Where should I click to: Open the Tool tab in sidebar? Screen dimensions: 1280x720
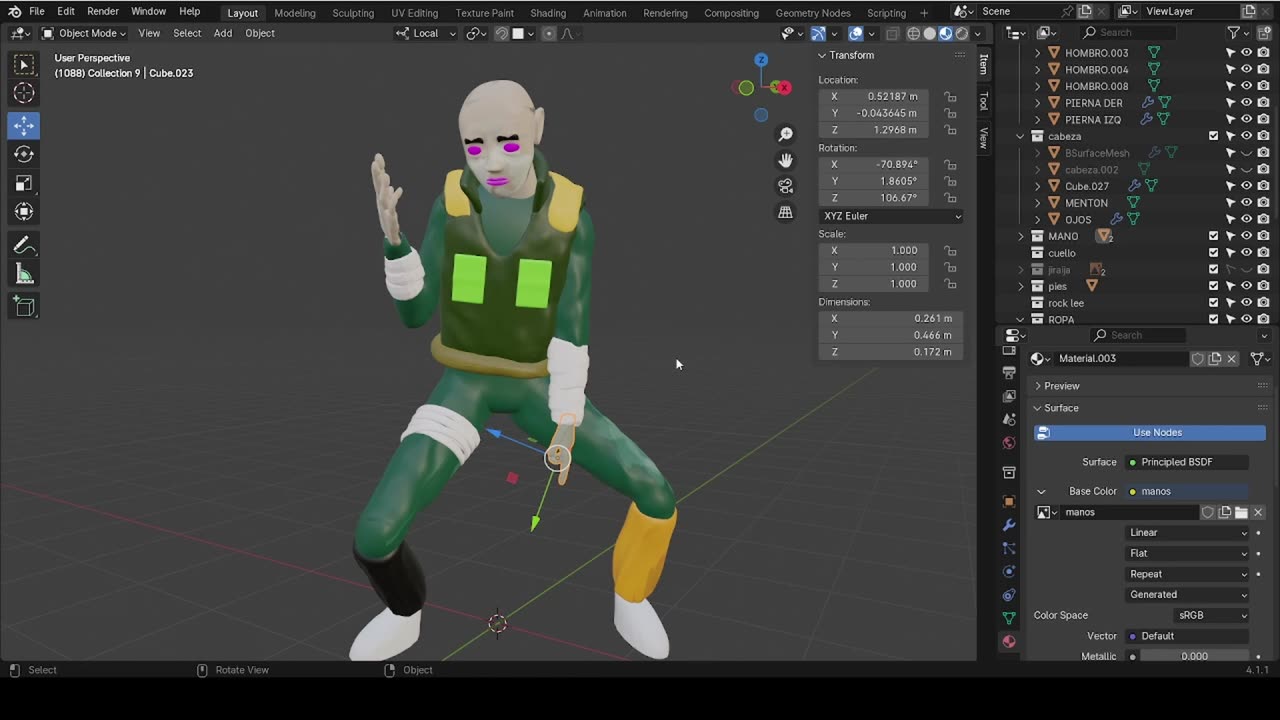click(x=984, y=101)
